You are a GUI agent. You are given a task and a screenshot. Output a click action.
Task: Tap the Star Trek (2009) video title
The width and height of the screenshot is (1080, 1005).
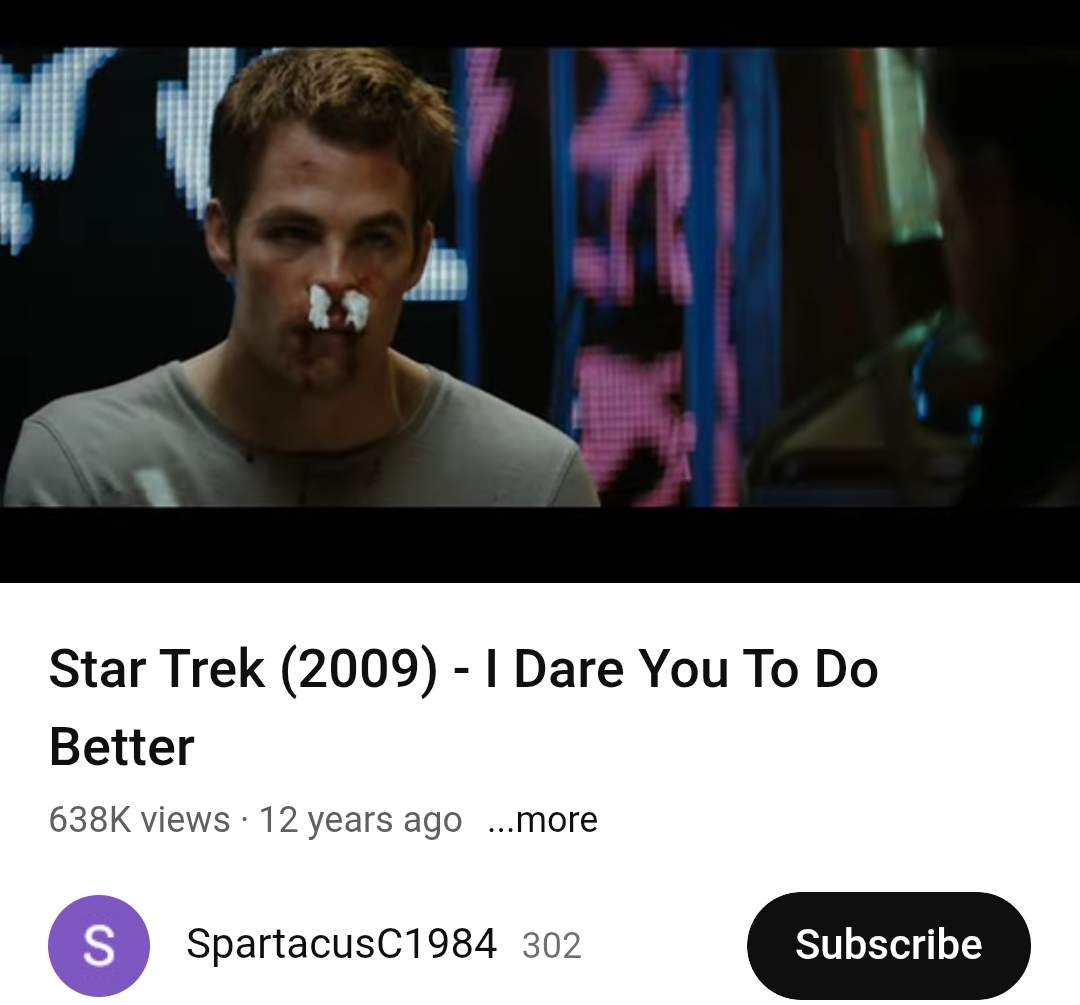pyautogui.click(x=464, y=707)
